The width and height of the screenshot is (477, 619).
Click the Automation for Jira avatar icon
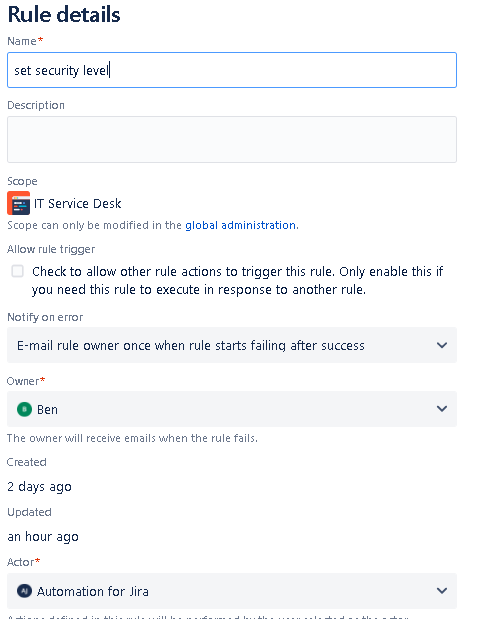pos(24,591)
